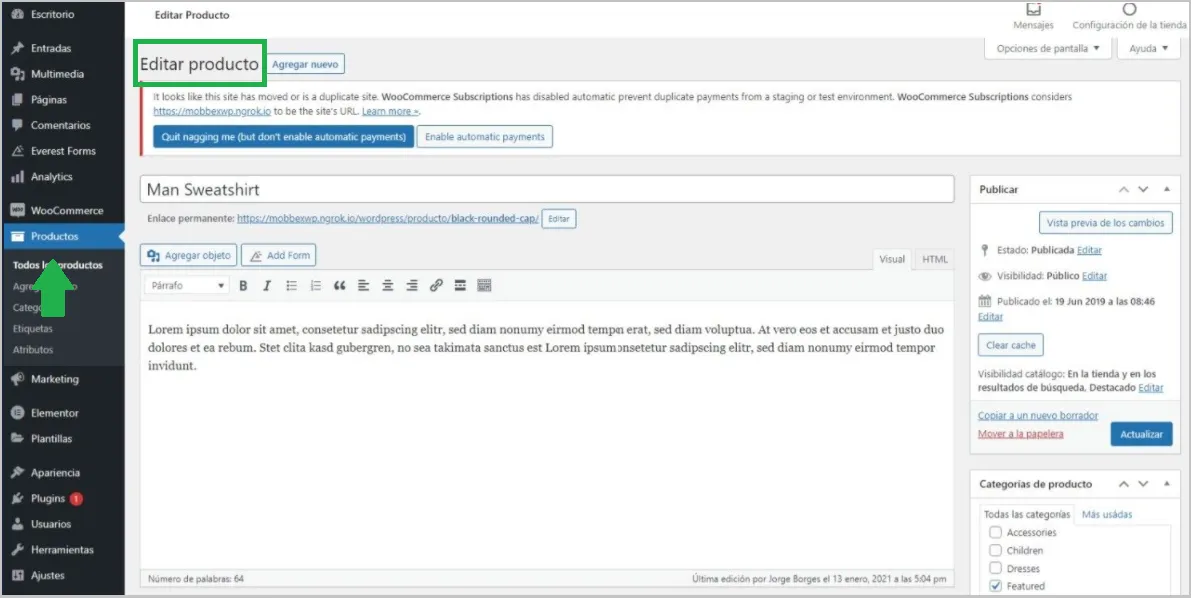The height and width of the screenshot is (598, 1191).
Task: Click the Man Sweatshirt title field
Action: pyautogui.click(x=547, y=189)
